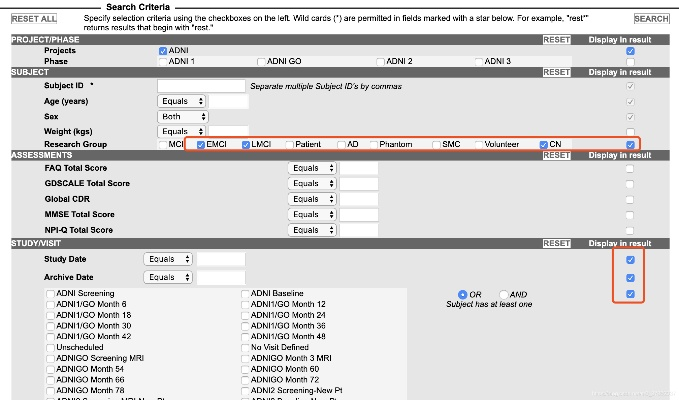Image resolution: width=679 pixels, height=400 pixels.
Task: Open the Study Date Equals dropdown
Action: pos(168,259)
